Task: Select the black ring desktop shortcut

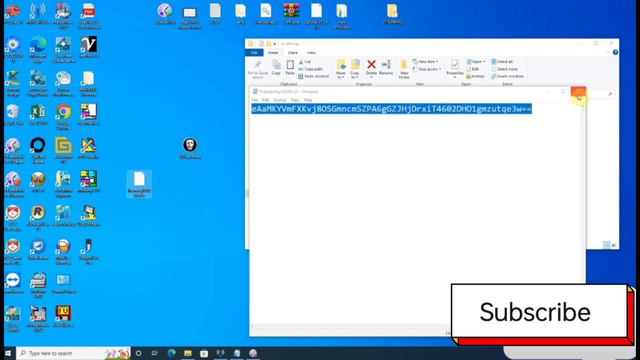Action: pyautogui.click(x=38, y=150)
